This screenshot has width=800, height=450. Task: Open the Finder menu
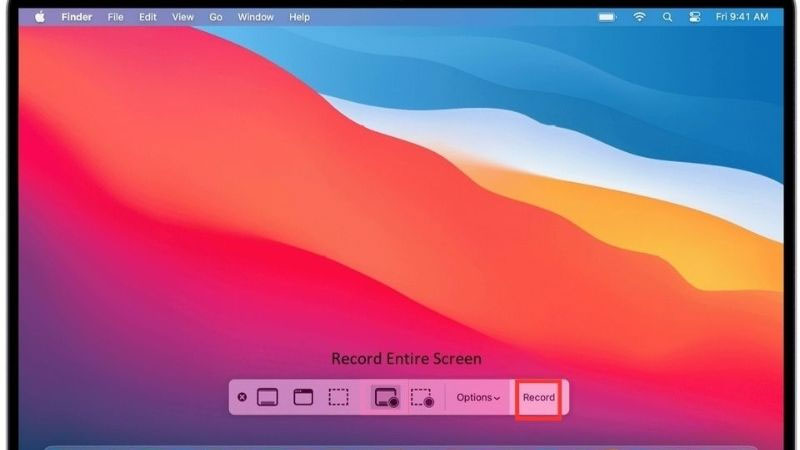[76, 17]
